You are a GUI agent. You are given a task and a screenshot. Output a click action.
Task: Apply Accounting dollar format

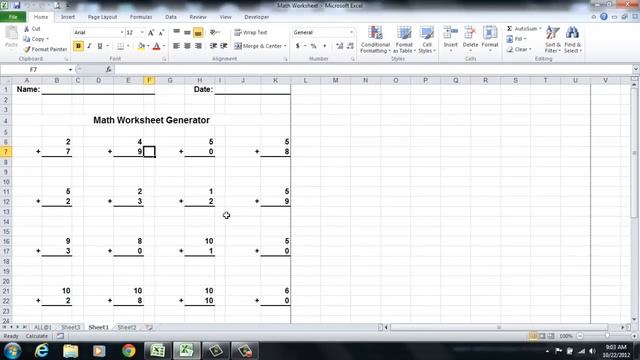tap(298, 46)
